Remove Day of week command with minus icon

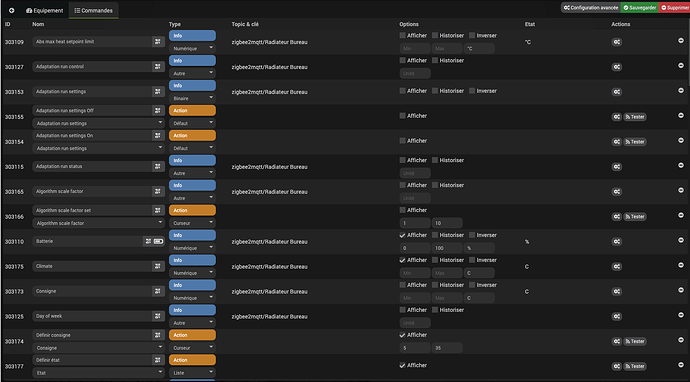[x=681, y=315]
